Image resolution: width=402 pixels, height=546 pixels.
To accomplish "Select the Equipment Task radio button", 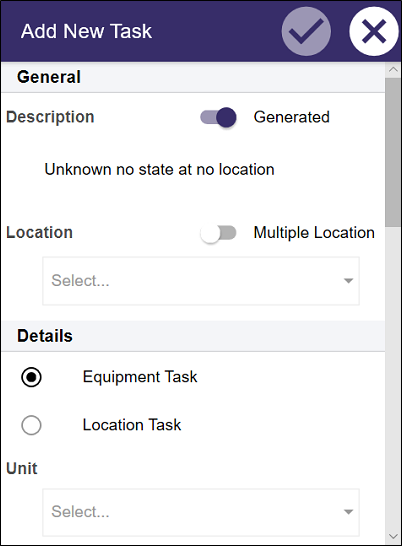I will point(31,377).
